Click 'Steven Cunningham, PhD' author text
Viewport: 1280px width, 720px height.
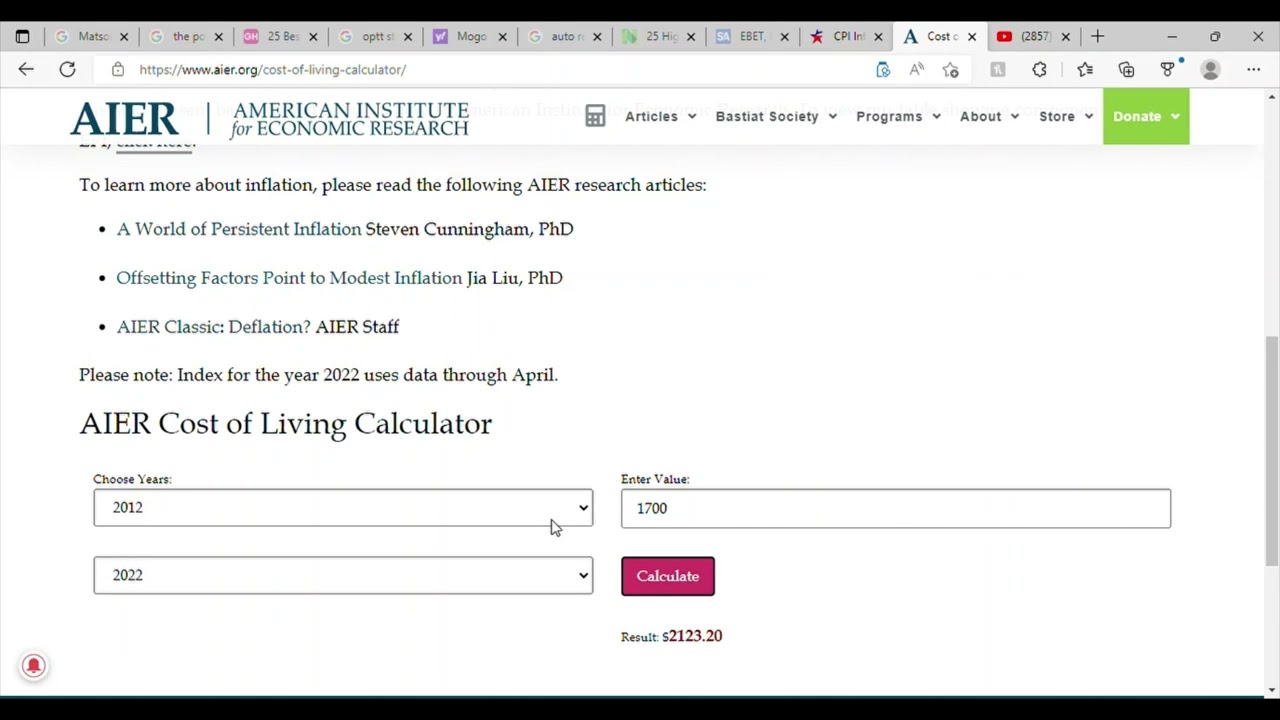pyautogui.click(x=470, y=229)
